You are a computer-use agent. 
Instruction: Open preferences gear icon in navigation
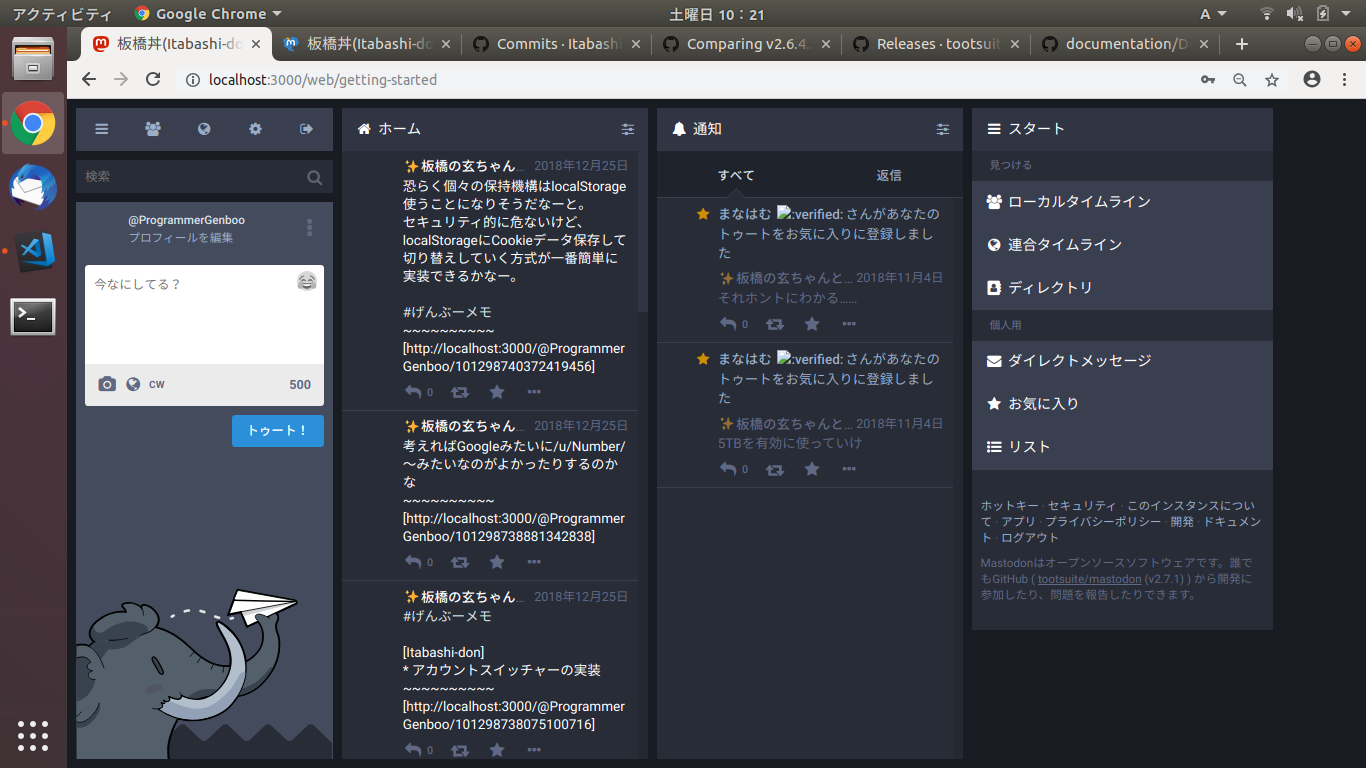pos(255,129)
